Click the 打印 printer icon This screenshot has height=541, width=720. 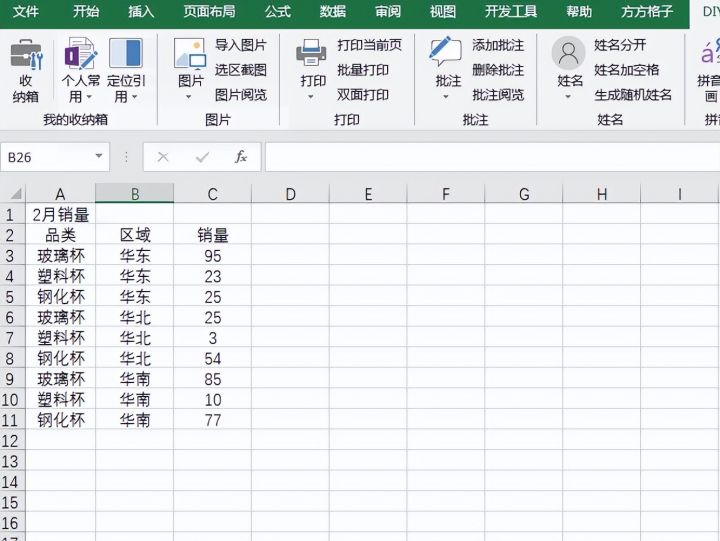click(x=311, y=53)
